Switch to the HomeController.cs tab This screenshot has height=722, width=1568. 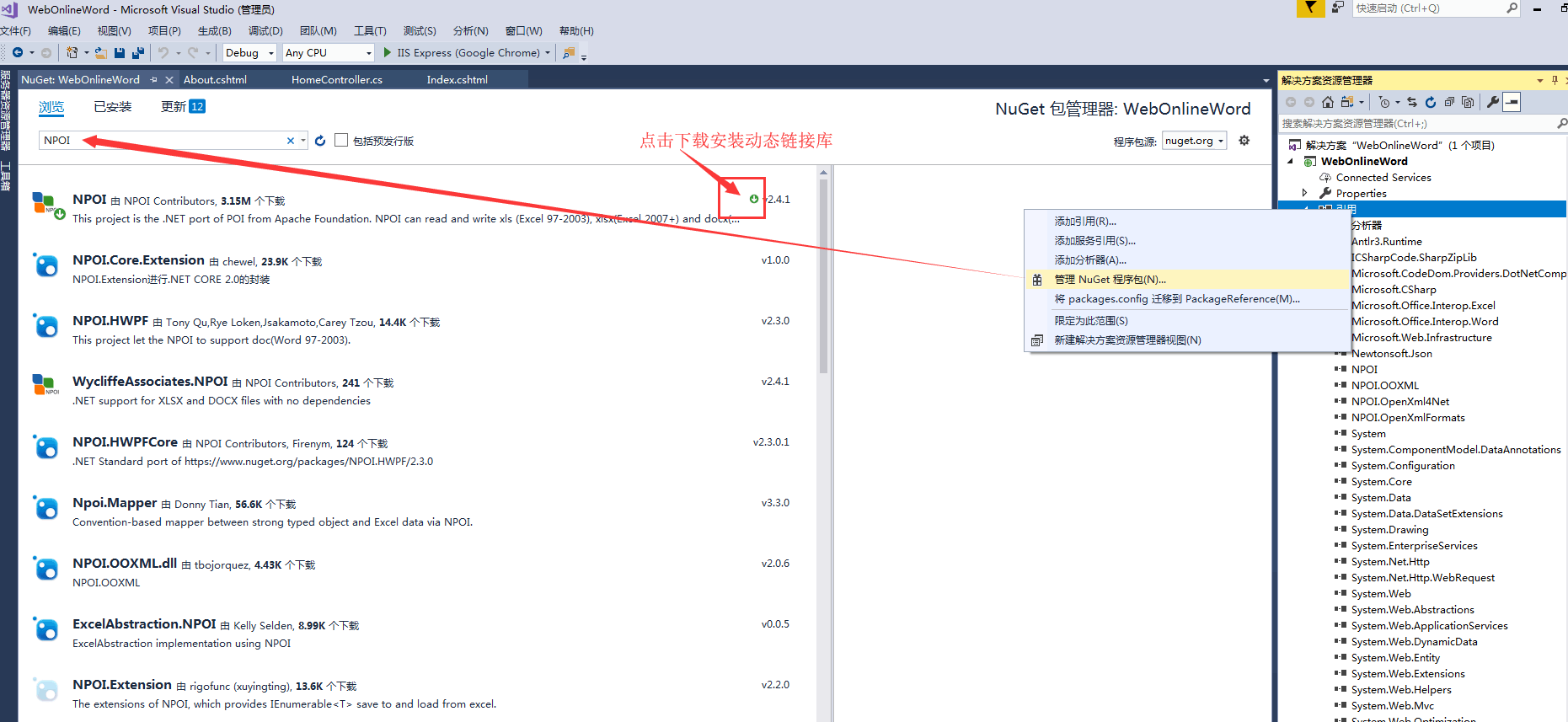click(337, 80)
